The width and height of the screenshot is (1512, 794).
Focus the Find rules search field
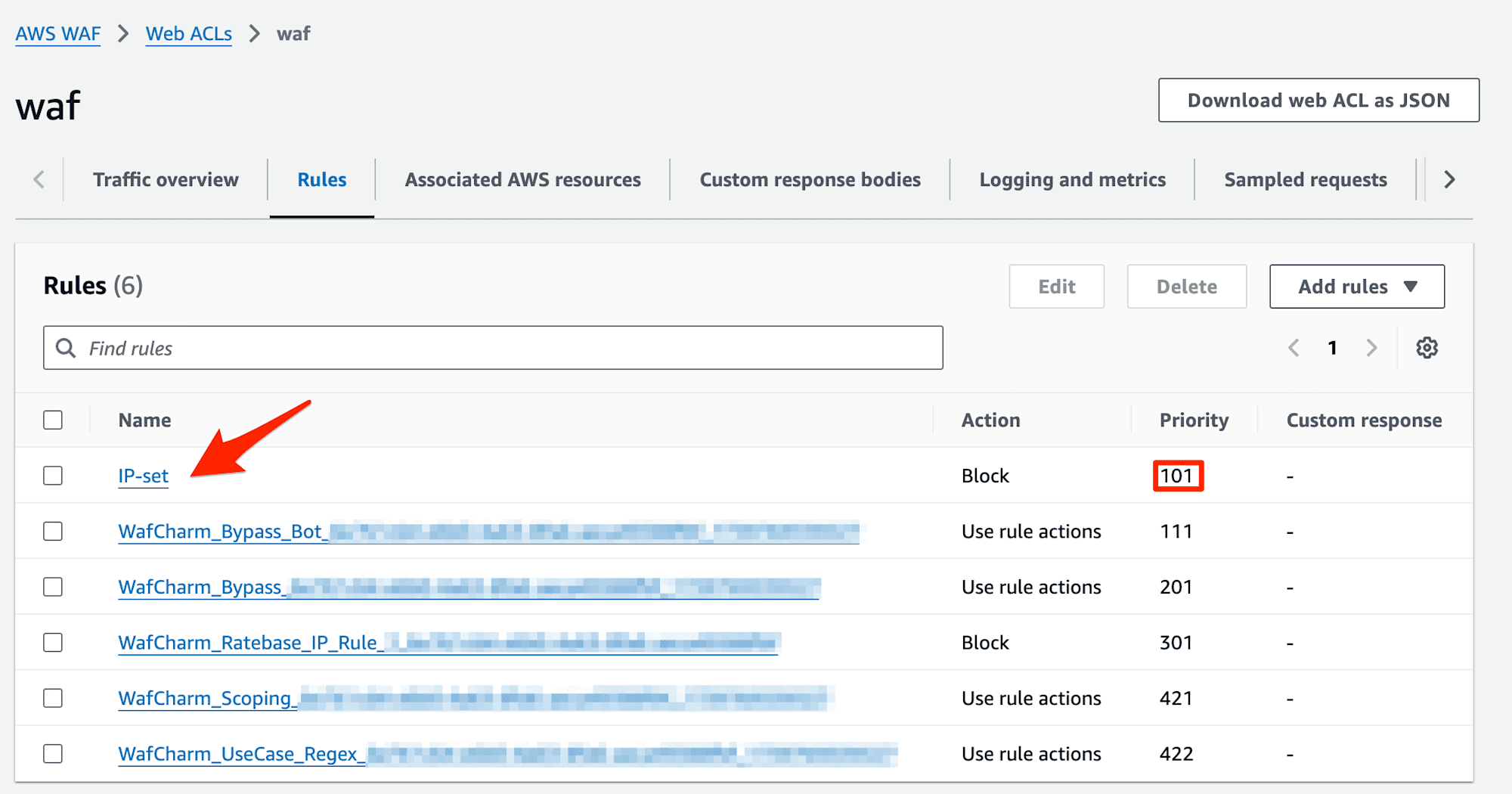[x=493, y=348]
